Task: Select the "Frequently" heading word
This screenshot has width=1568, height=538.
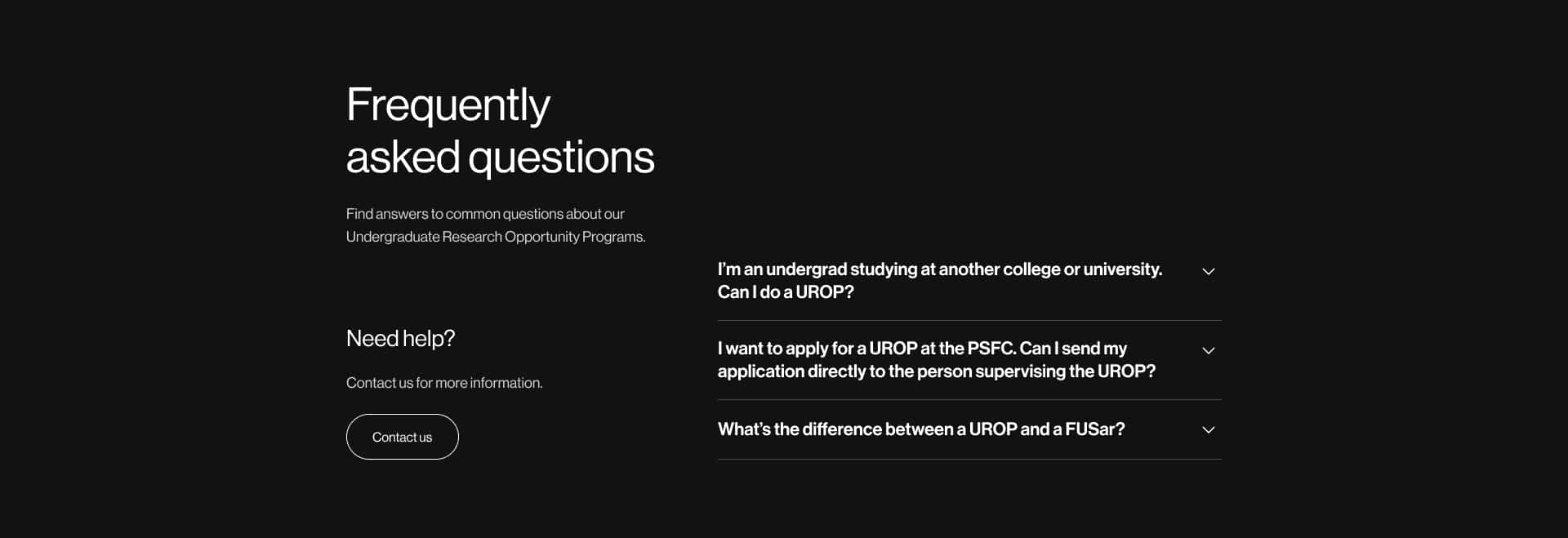Action: (448, 106)
